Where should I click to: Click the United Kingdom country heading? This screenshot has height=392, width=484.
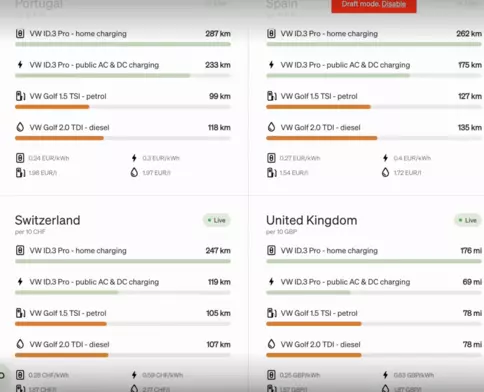[x=311, y=220]
